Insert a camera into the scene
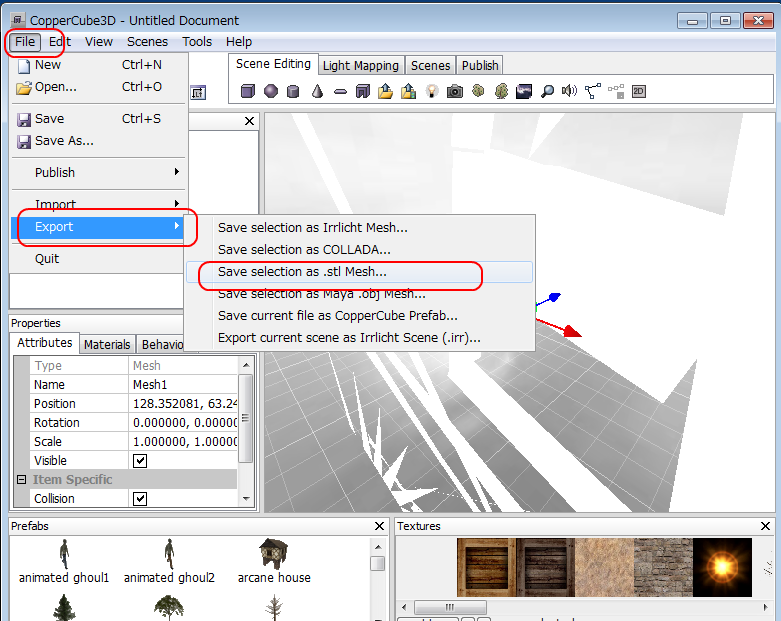 point(454,91)
